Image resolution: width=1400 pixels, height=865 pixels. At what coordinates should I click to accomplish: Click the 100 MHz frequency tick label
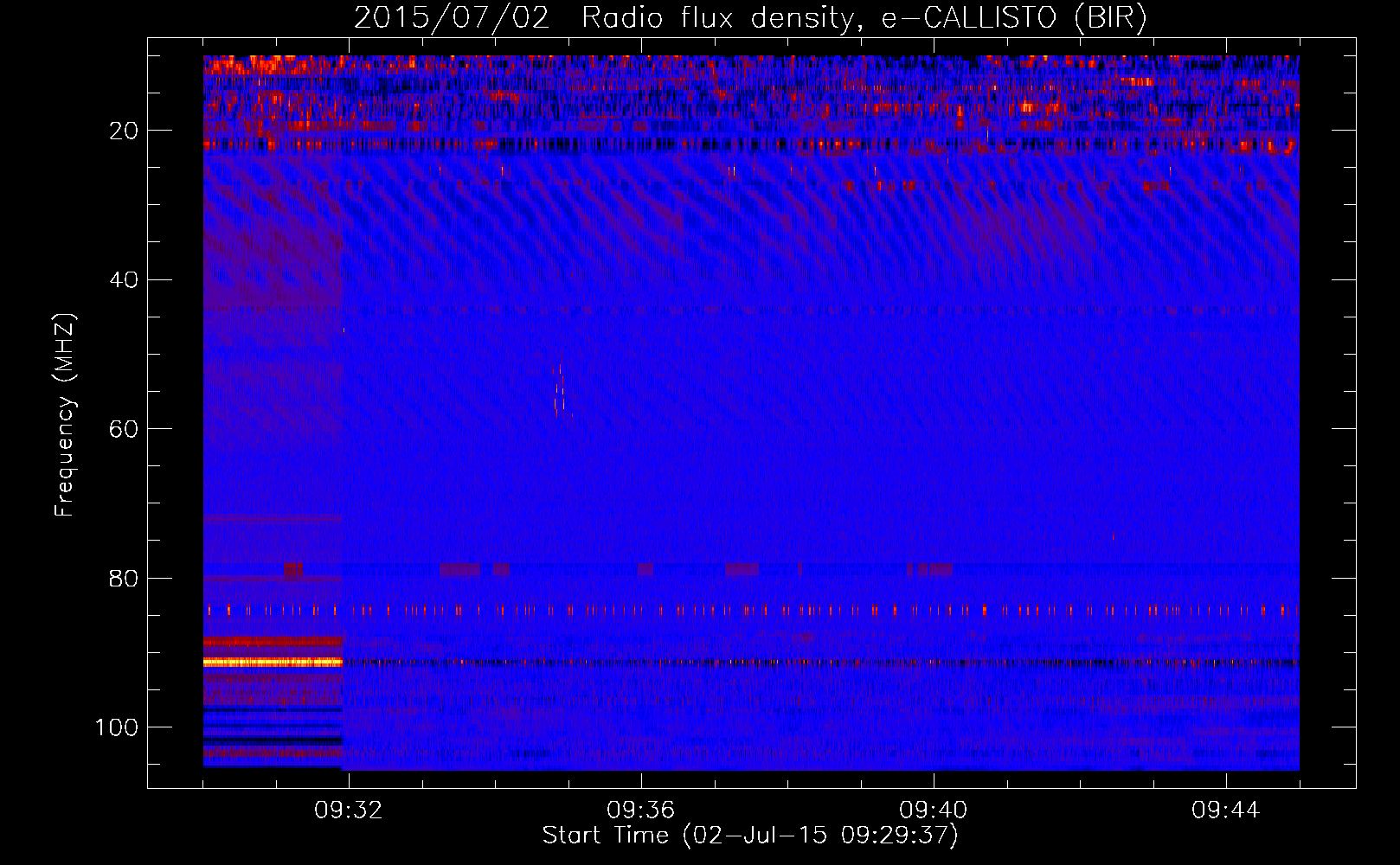117,727
